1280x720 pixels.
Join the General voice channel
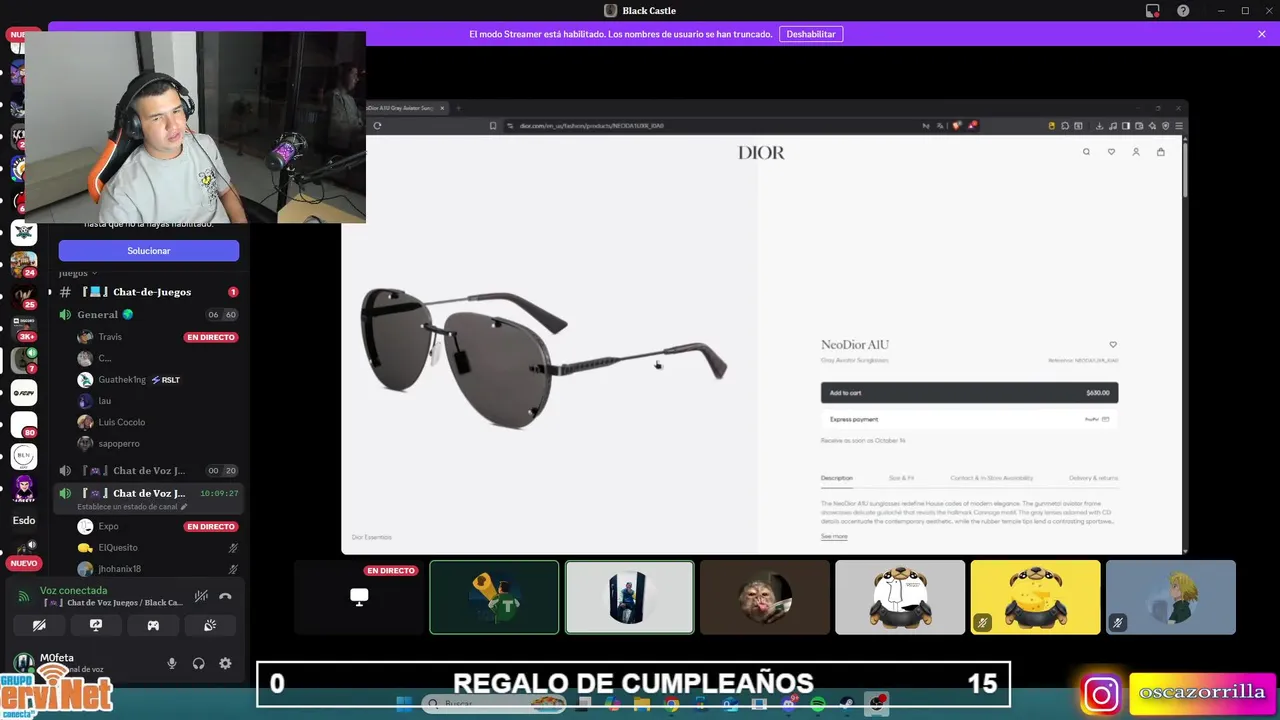(149, 314)
